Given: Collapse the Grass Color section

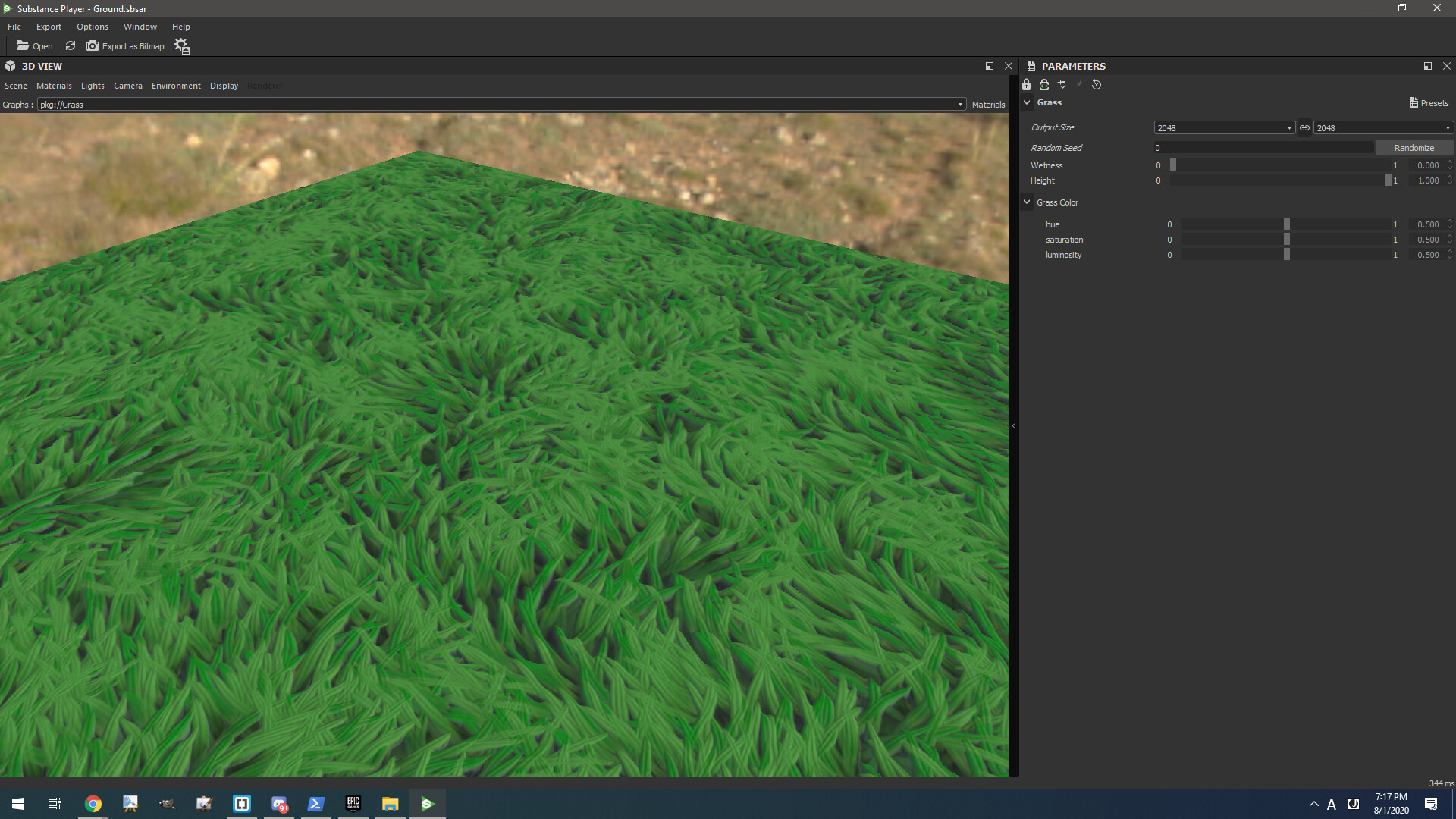Looking at the screenshot, I should tap(1028, 202).
